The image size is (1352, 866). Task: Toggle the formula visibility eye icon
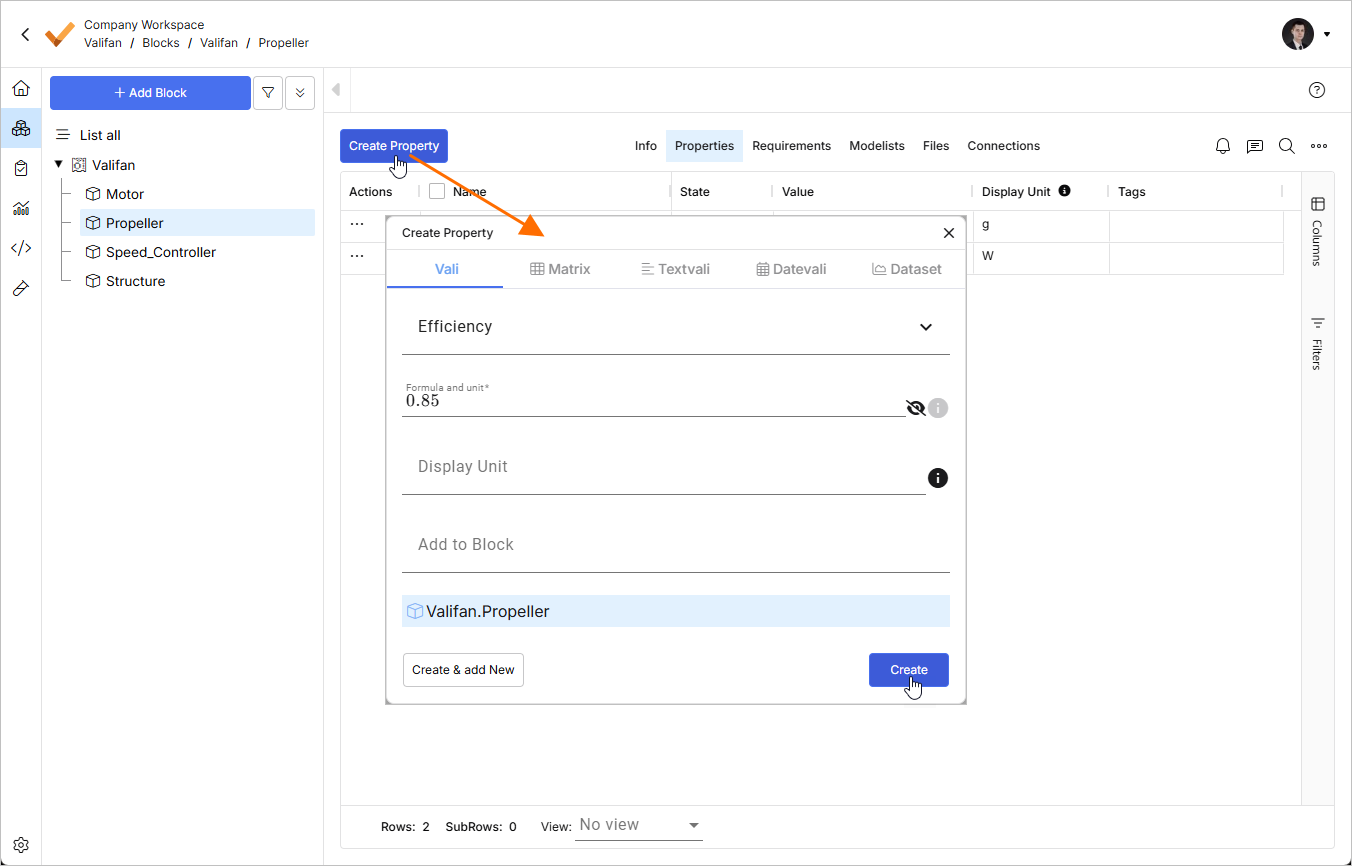click(915, 407)
